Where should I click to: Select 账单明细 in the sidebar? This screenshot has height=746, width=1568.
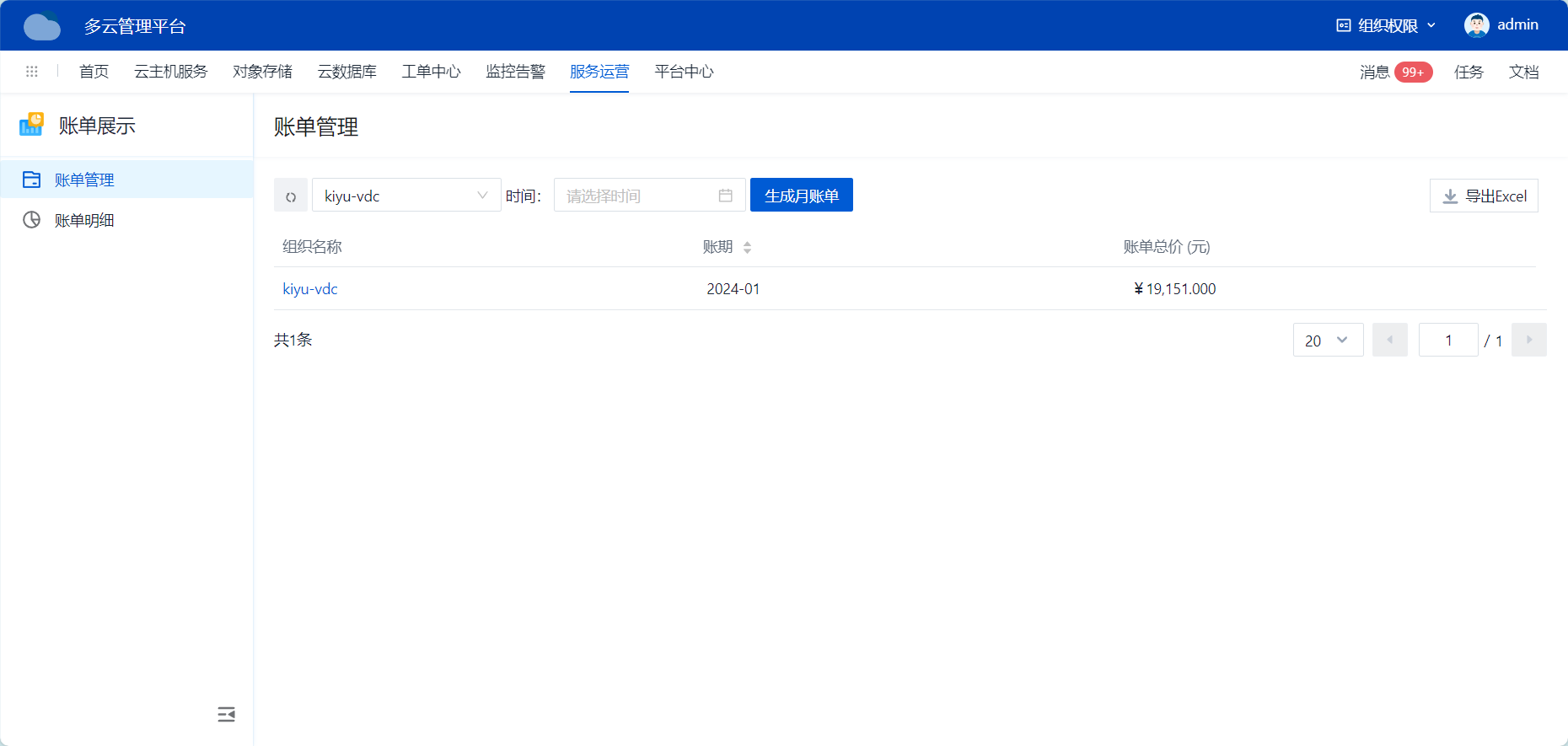tap(84, 220)
